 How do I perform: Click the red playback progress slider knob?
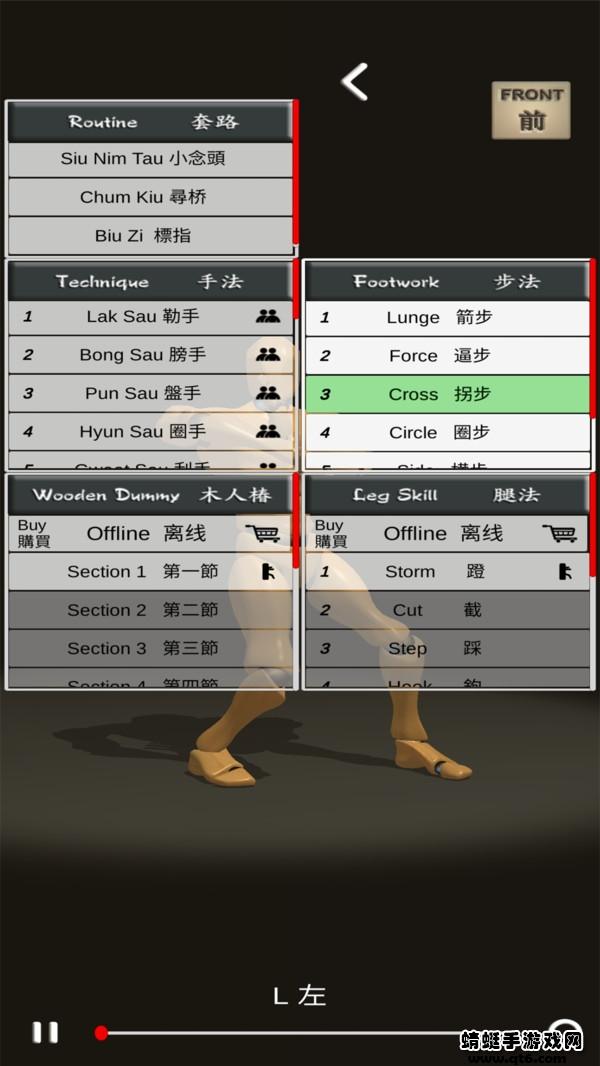click(x=101, y=1033)
